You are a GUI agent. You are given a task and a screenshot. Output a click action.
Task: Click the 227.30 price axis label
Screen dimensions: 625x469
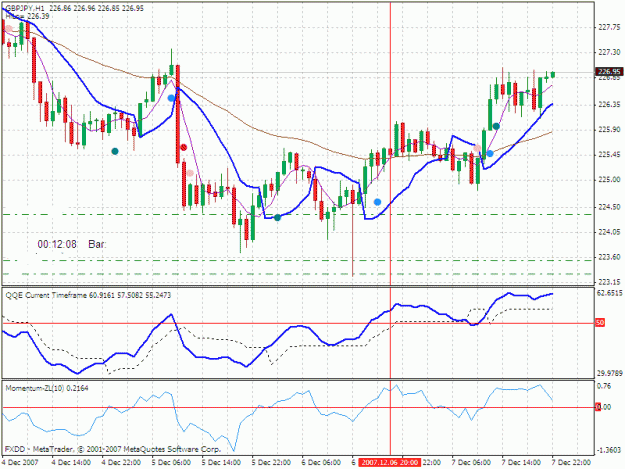pos(609,52)
